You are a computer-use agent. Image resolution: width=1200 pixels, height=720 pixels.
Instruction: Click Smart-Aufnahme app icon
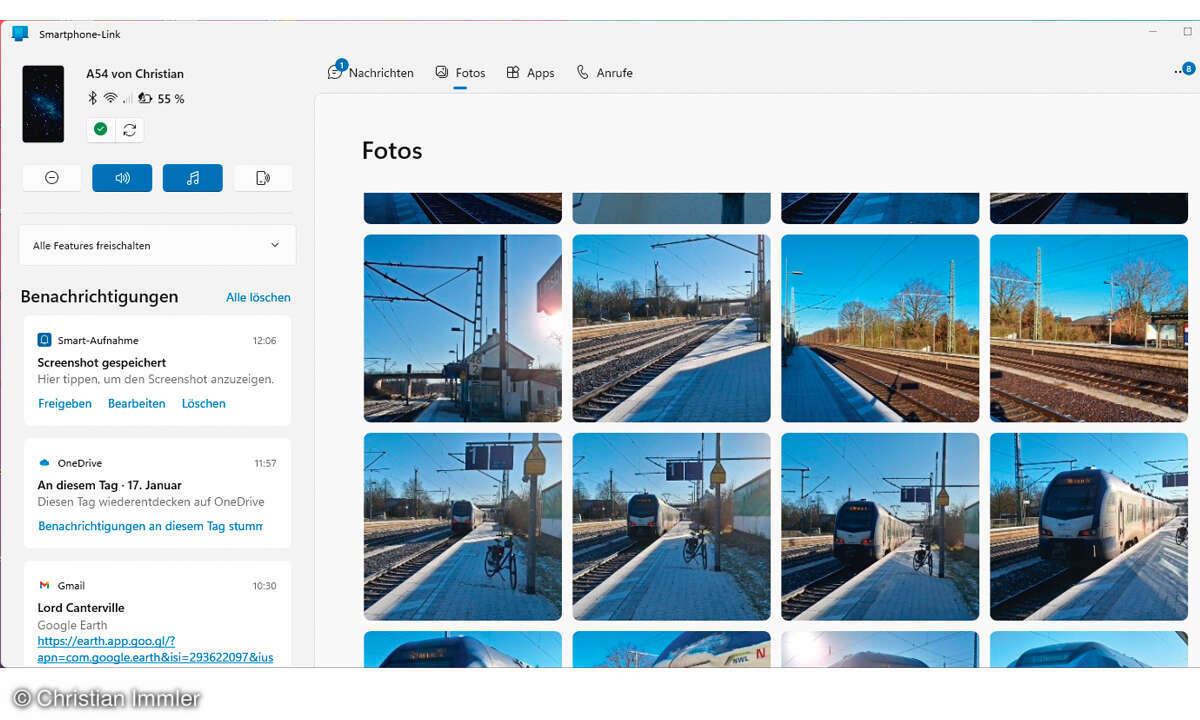click(x=44, y=340)
